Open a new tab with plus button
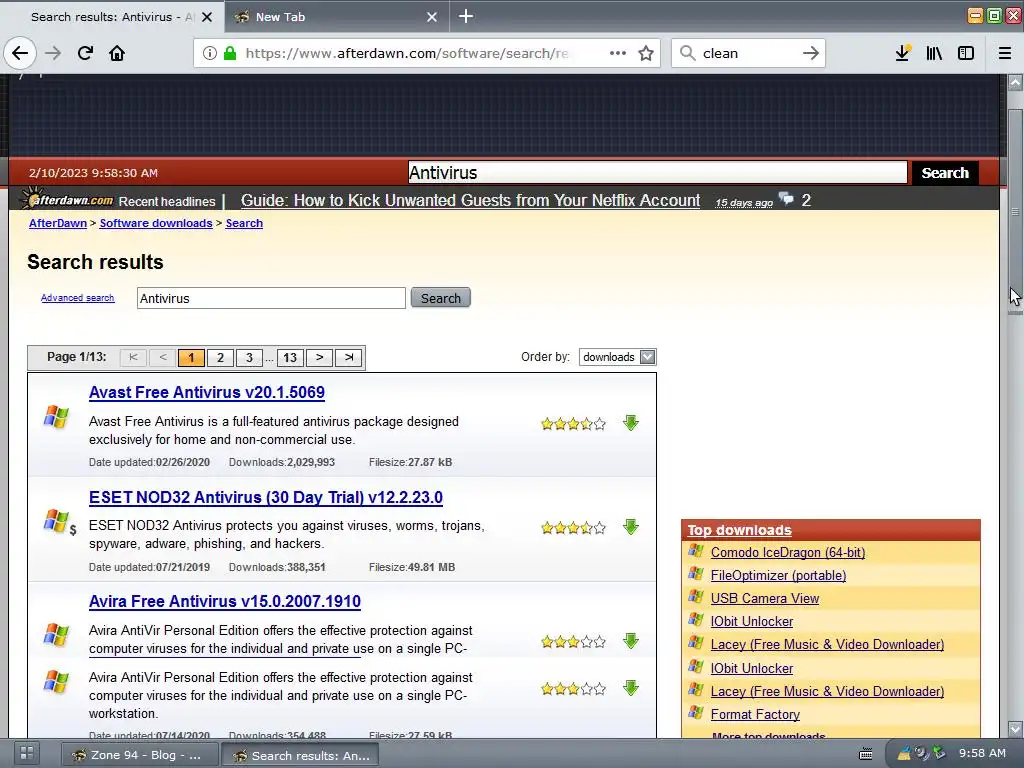This screenshot has height=768, width=1024. tap(466, 16)
